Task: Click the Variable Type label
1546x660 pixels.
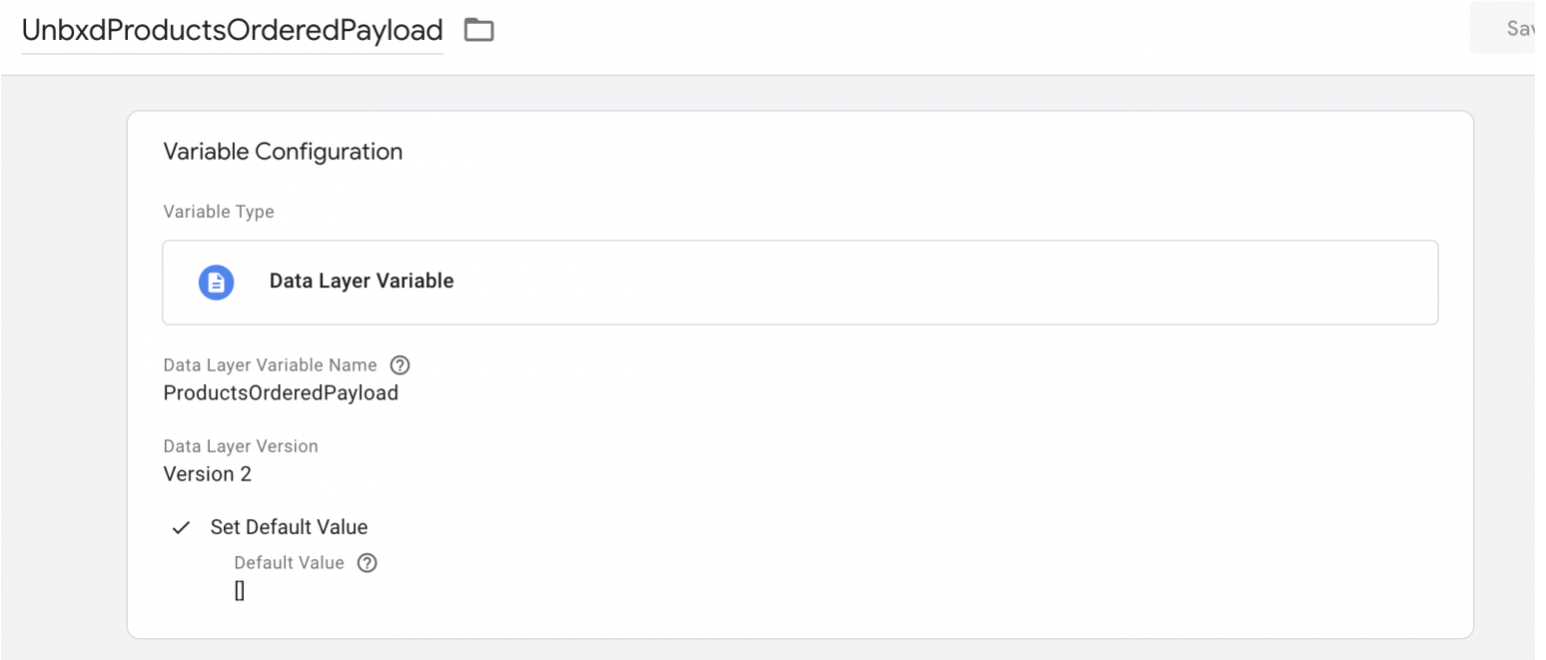Action: click(218, 212)
